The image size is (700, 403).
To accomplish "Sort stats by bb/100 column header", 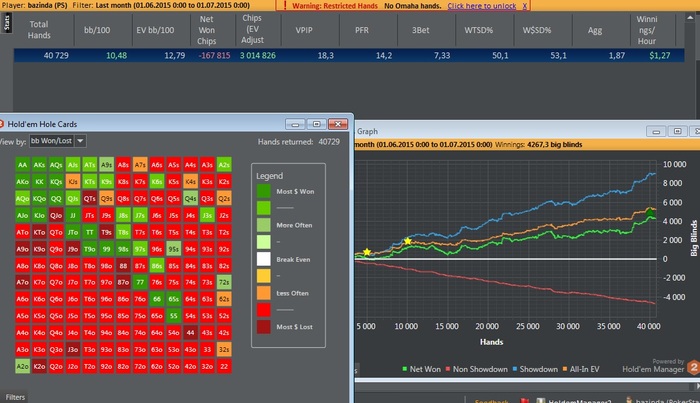I will point(97,30).
